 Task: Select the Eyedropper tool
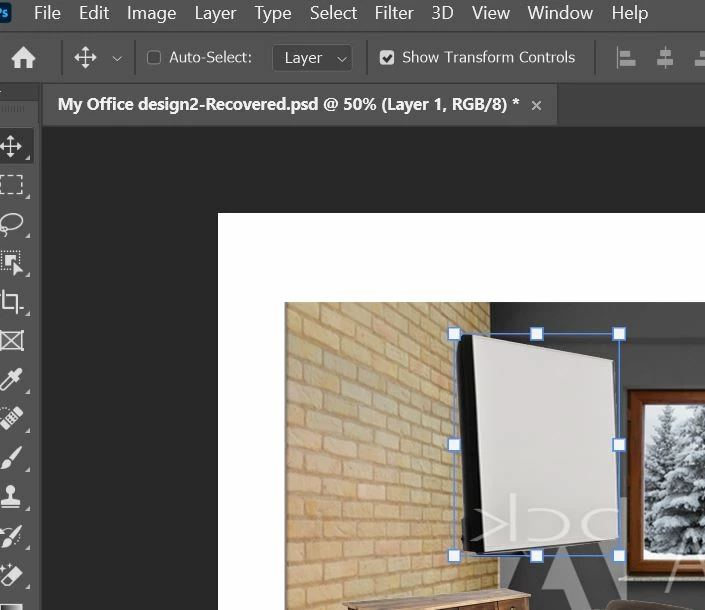pos(11,379)
